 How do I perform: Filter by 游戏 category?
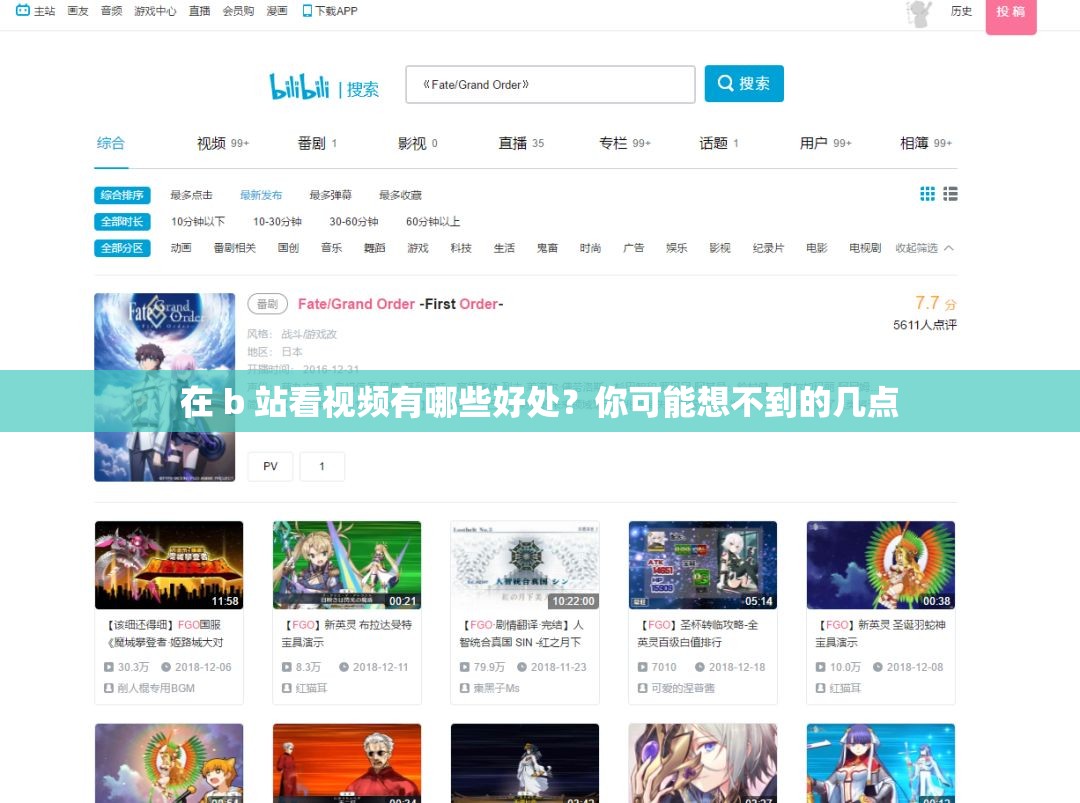[418, 248]
